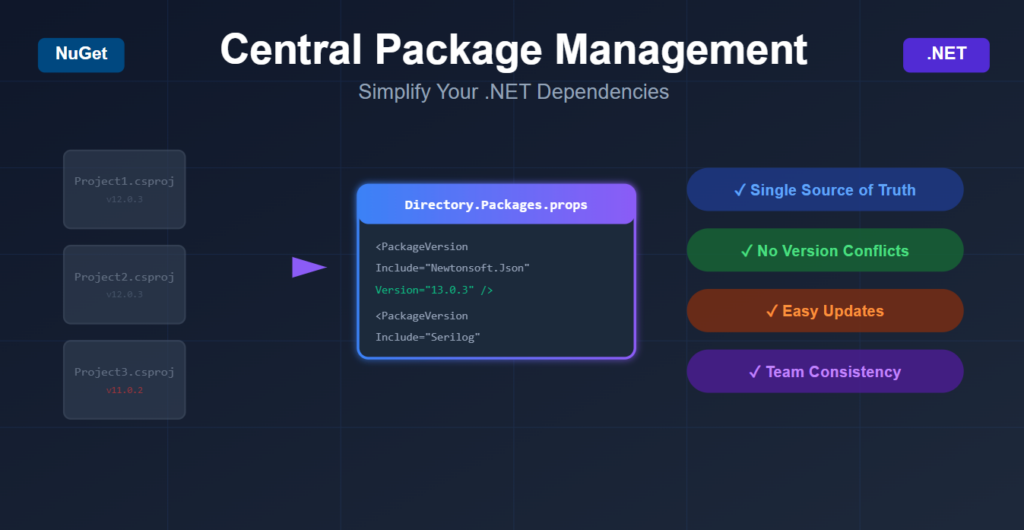This screenshot has width=1024, height=530.
Task: Open the Project1.csproj card
Action: tap(124, 189)
